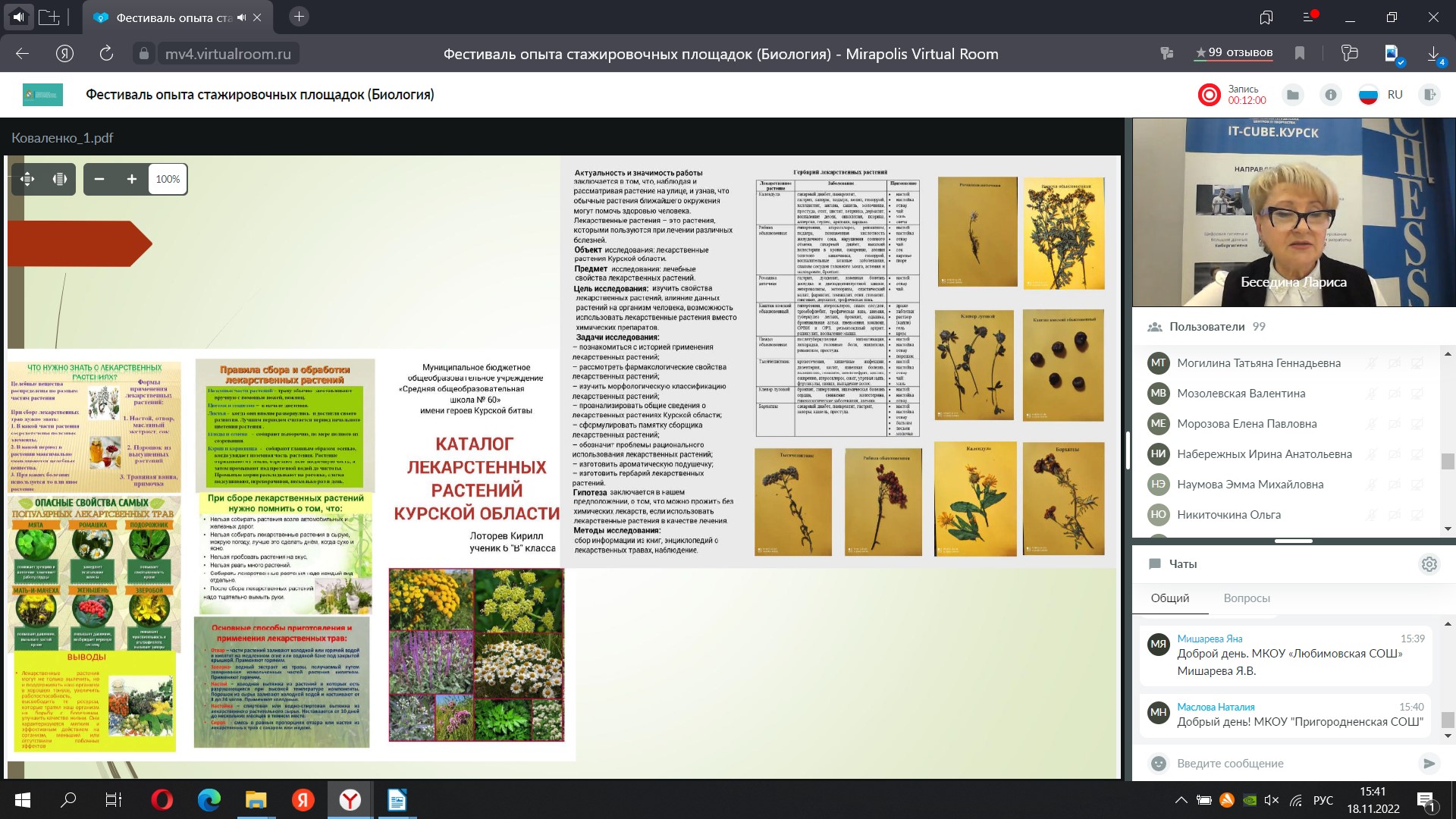Screen dimensions: 1456x819
Task: Open the Yandex browser main menu
Action: (x=1309, y=17)
